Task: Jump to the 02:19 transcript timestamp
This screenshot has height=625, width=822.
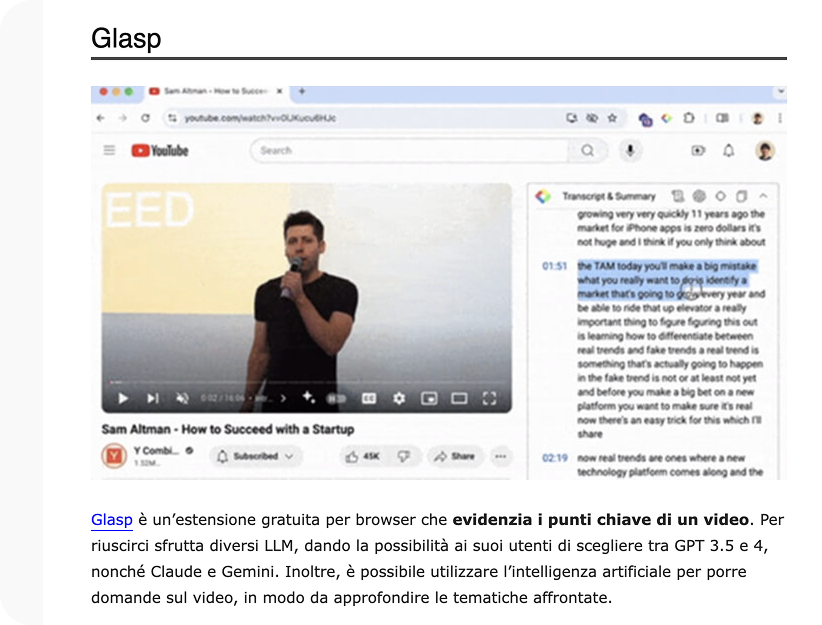Action: coord(554,458)
